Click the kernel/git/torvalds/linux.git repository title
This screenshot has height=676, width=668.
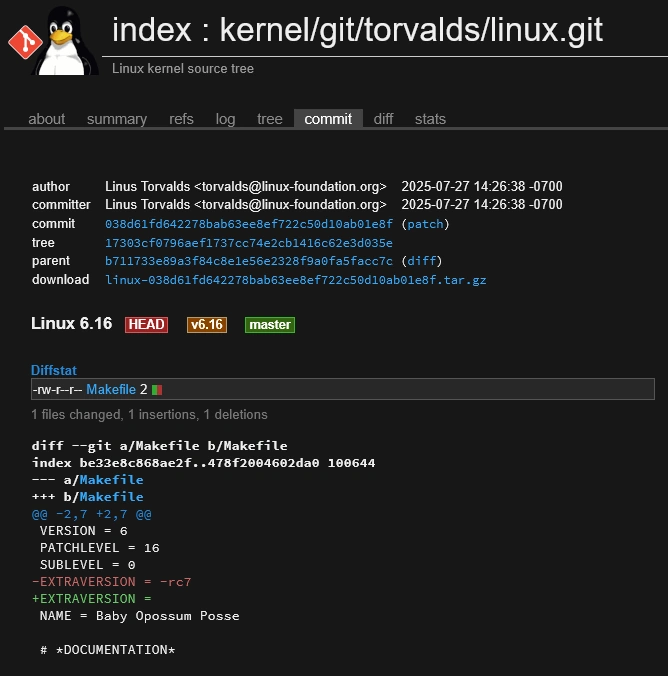point(411,30)
